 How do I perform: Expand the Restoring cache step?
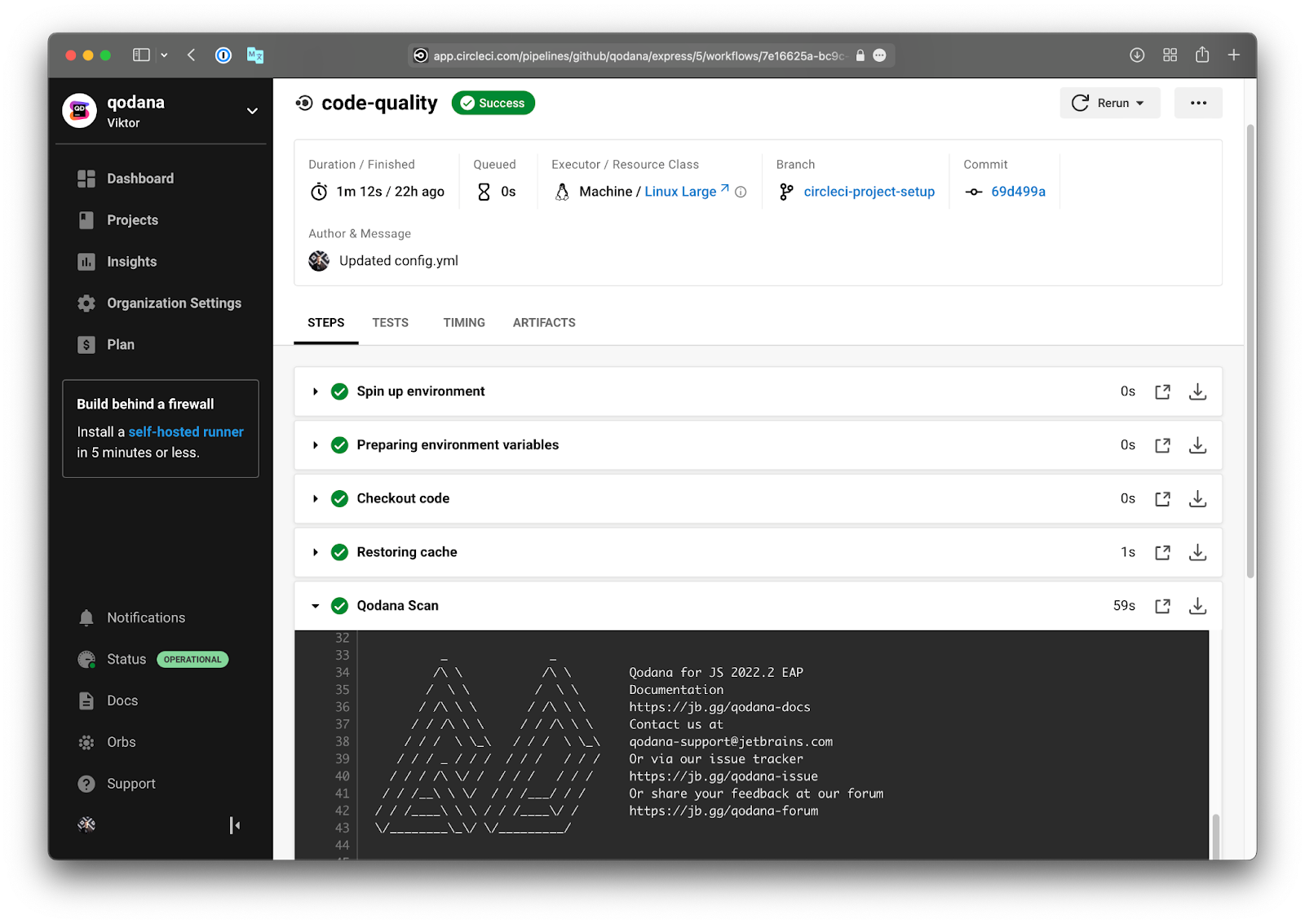[316, 553]
